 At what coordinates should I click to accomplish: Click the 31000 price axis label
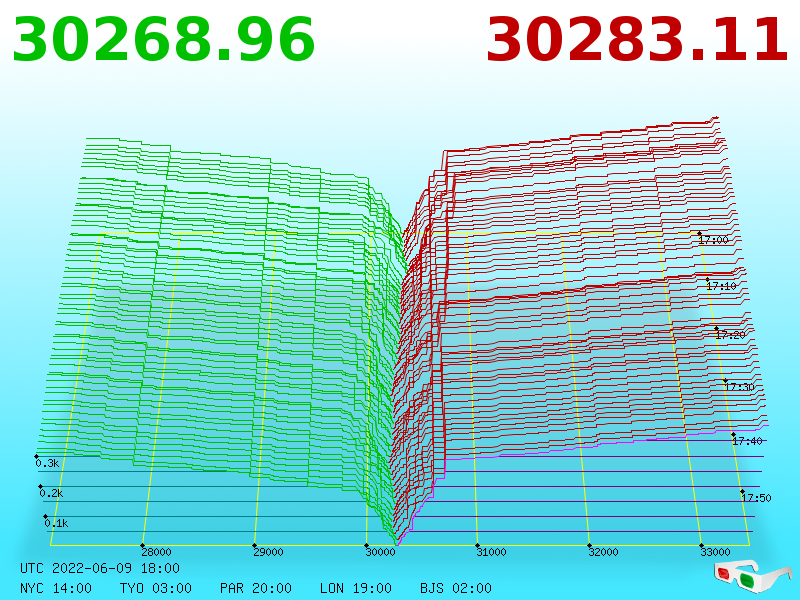[491, 552]
